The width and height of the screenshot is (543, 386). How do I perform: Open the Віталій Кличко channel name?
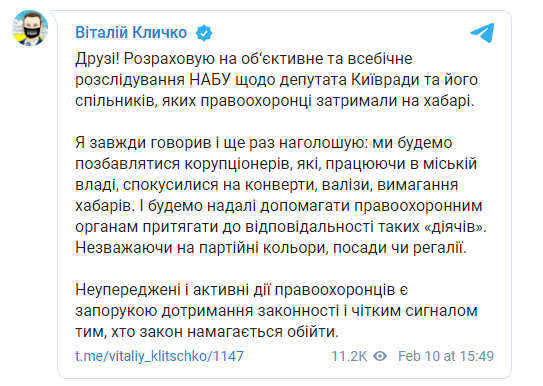[x=131, y=33]
